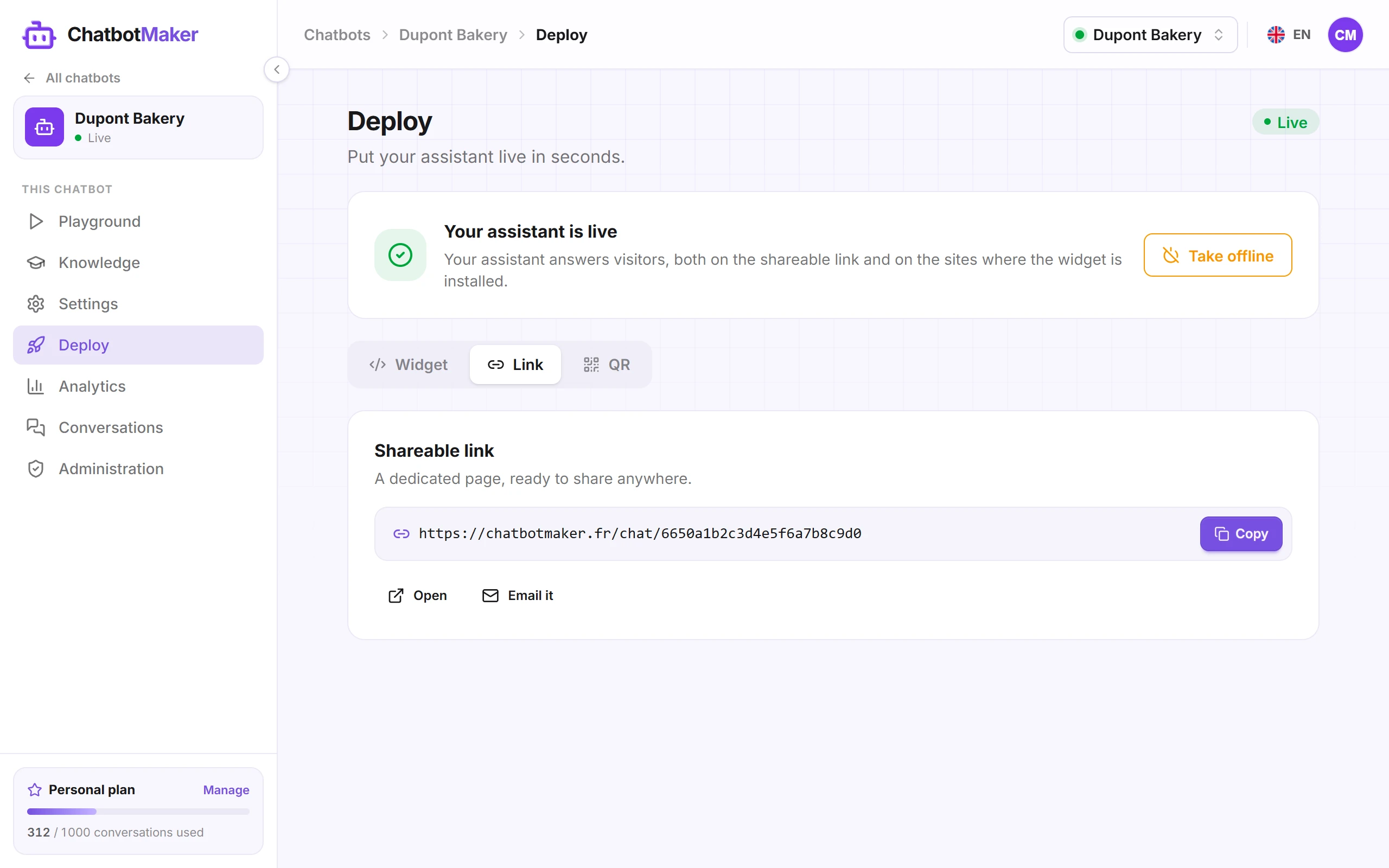Click the '312 / 1000 conversations used' text
The image size is (1389, 868).
tap(116, 832)
